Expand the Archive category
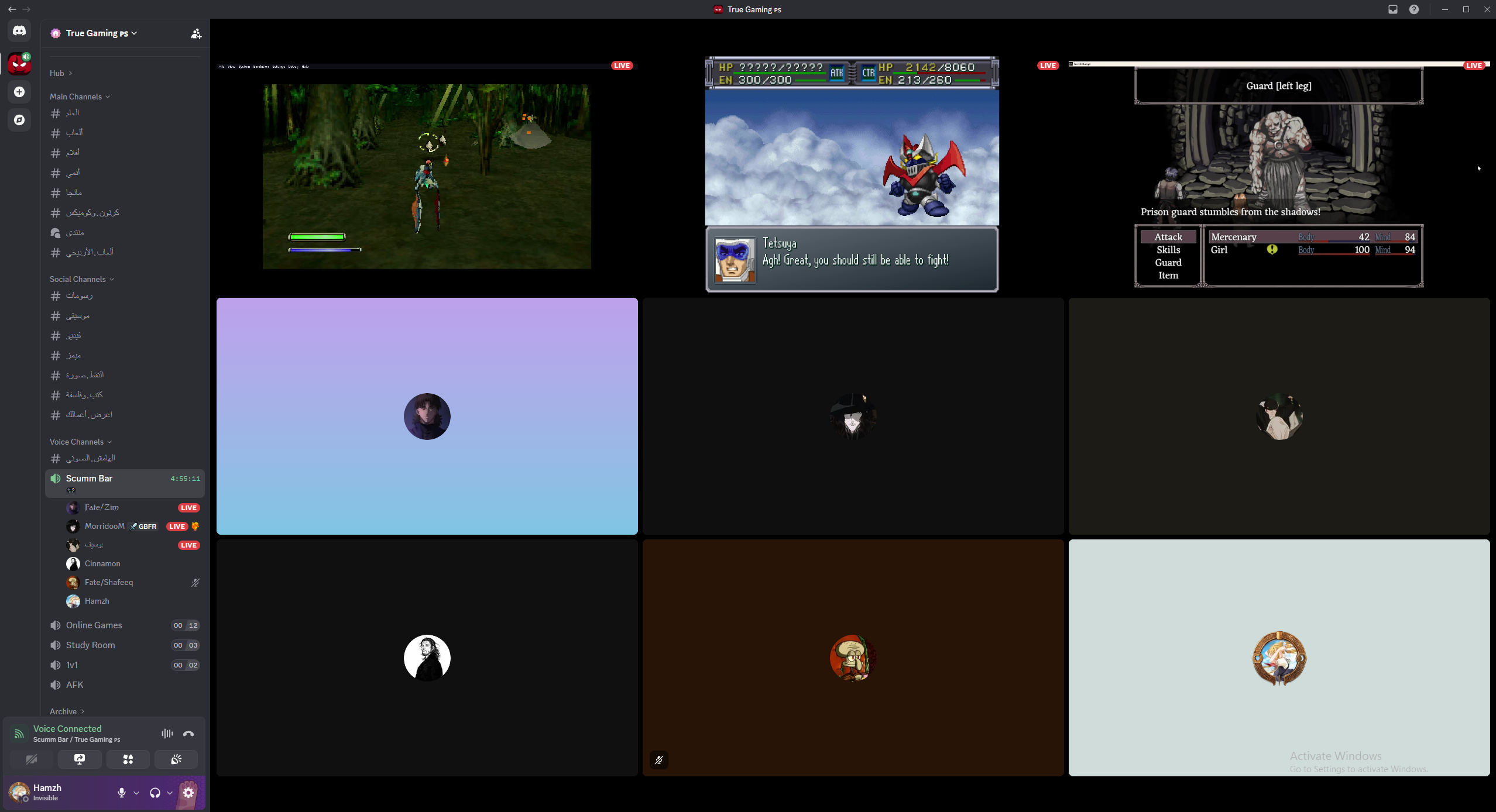This screenshot has width=1496, height=812. pyautogui.click(x=67, y=711)
